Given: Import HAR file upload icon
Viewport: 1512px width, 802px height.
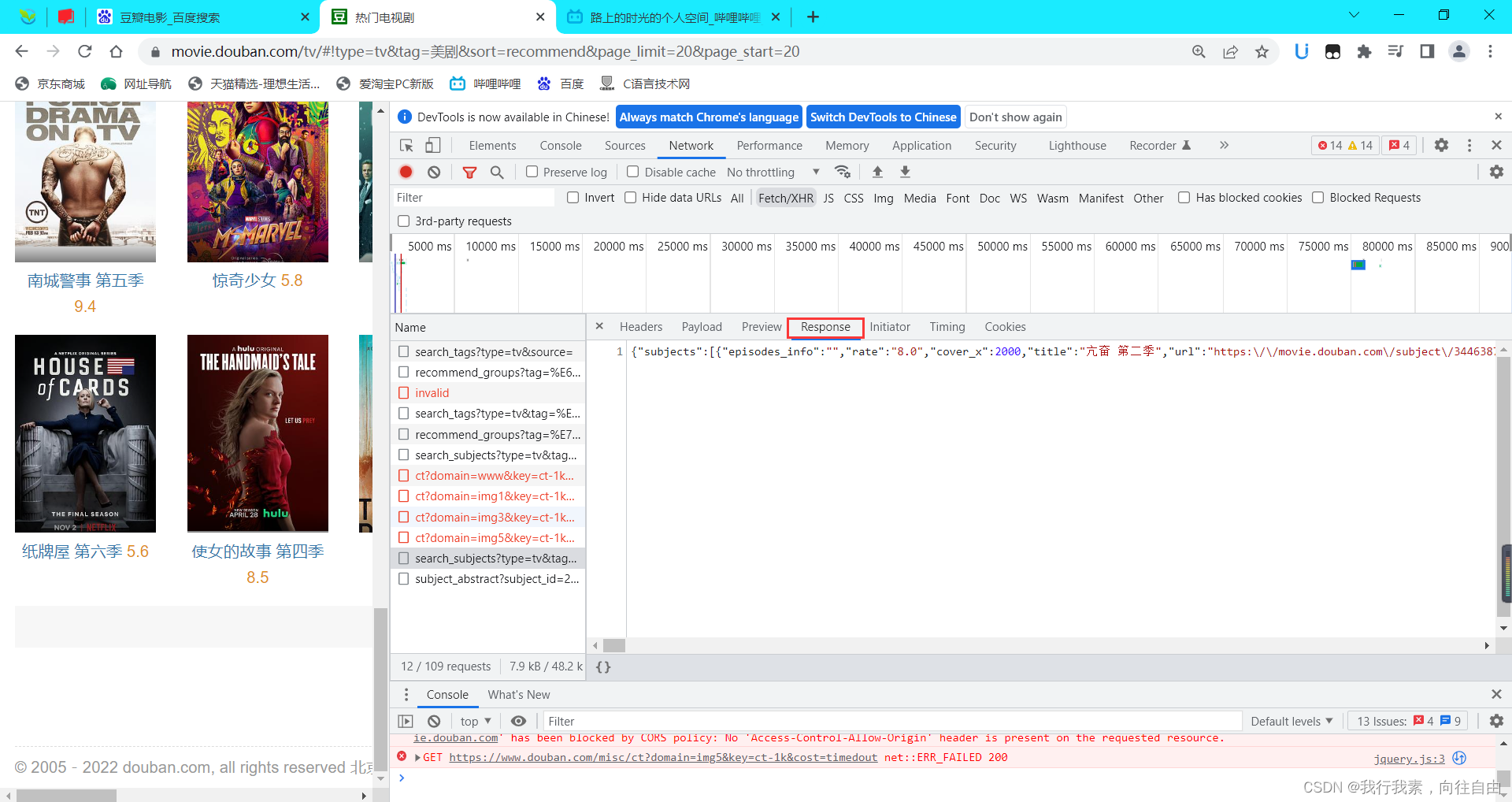Looking at the screenshot, I should coord(877,172).
